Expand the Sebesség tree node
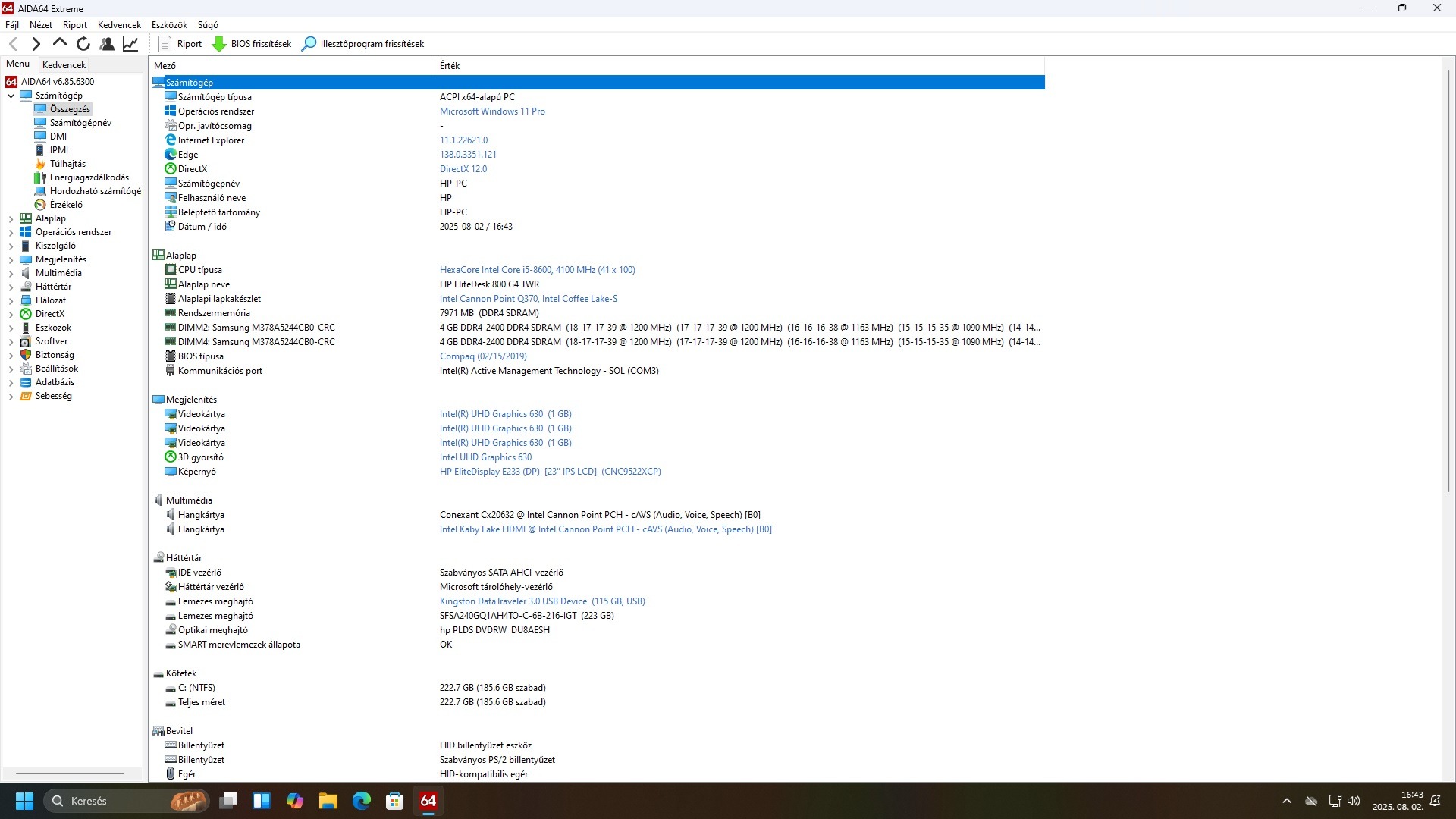This screenshot has width=1456, height=819. [11, 396]
